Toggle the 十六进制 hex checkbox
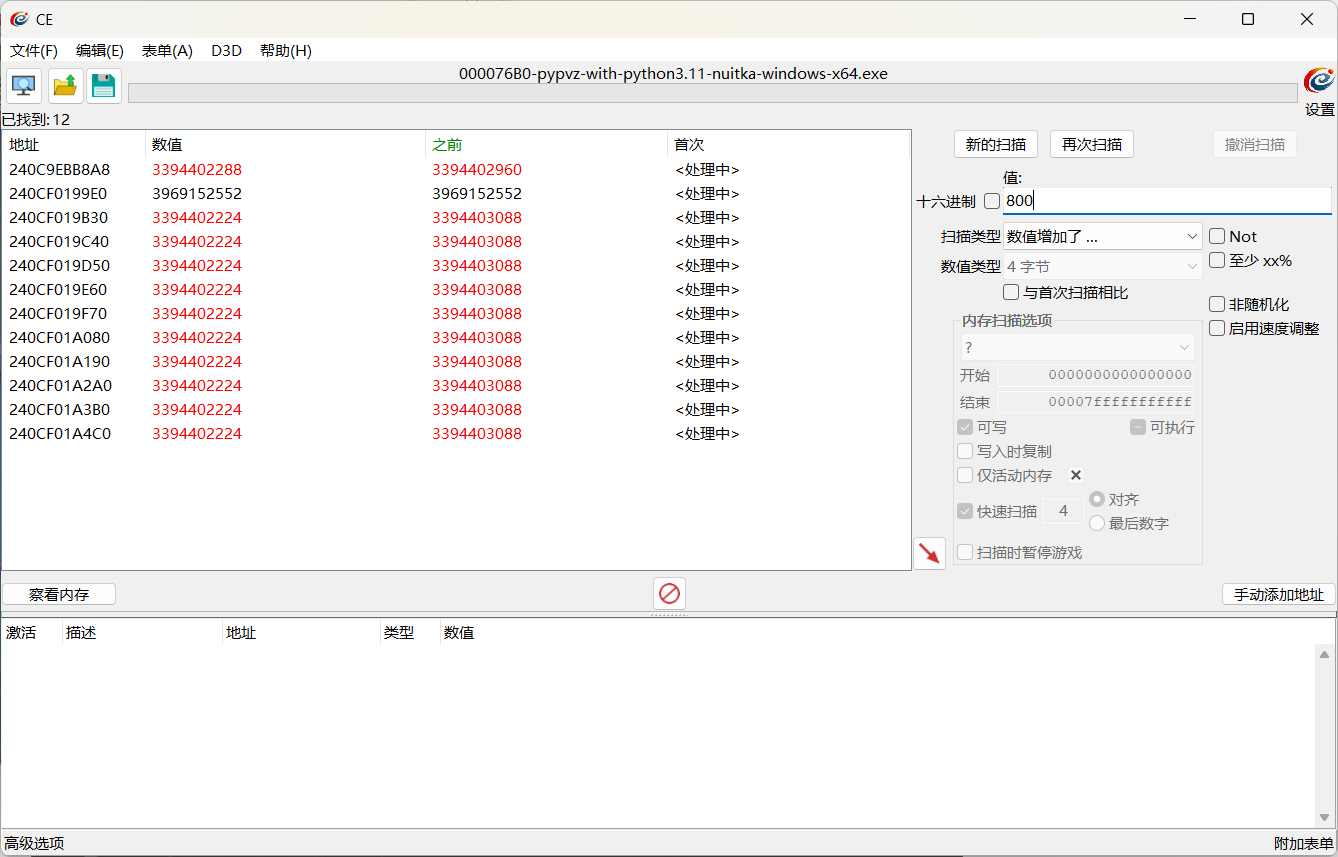Screen dimensions: 1338x857 pos(992,201)
